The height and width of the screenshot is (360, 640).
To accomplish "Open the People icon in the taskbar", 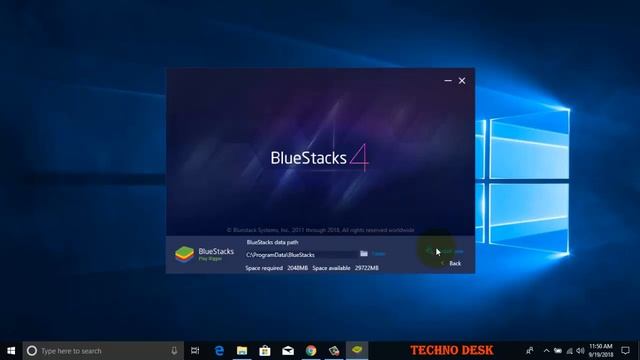I will click(x=530, y=351).
